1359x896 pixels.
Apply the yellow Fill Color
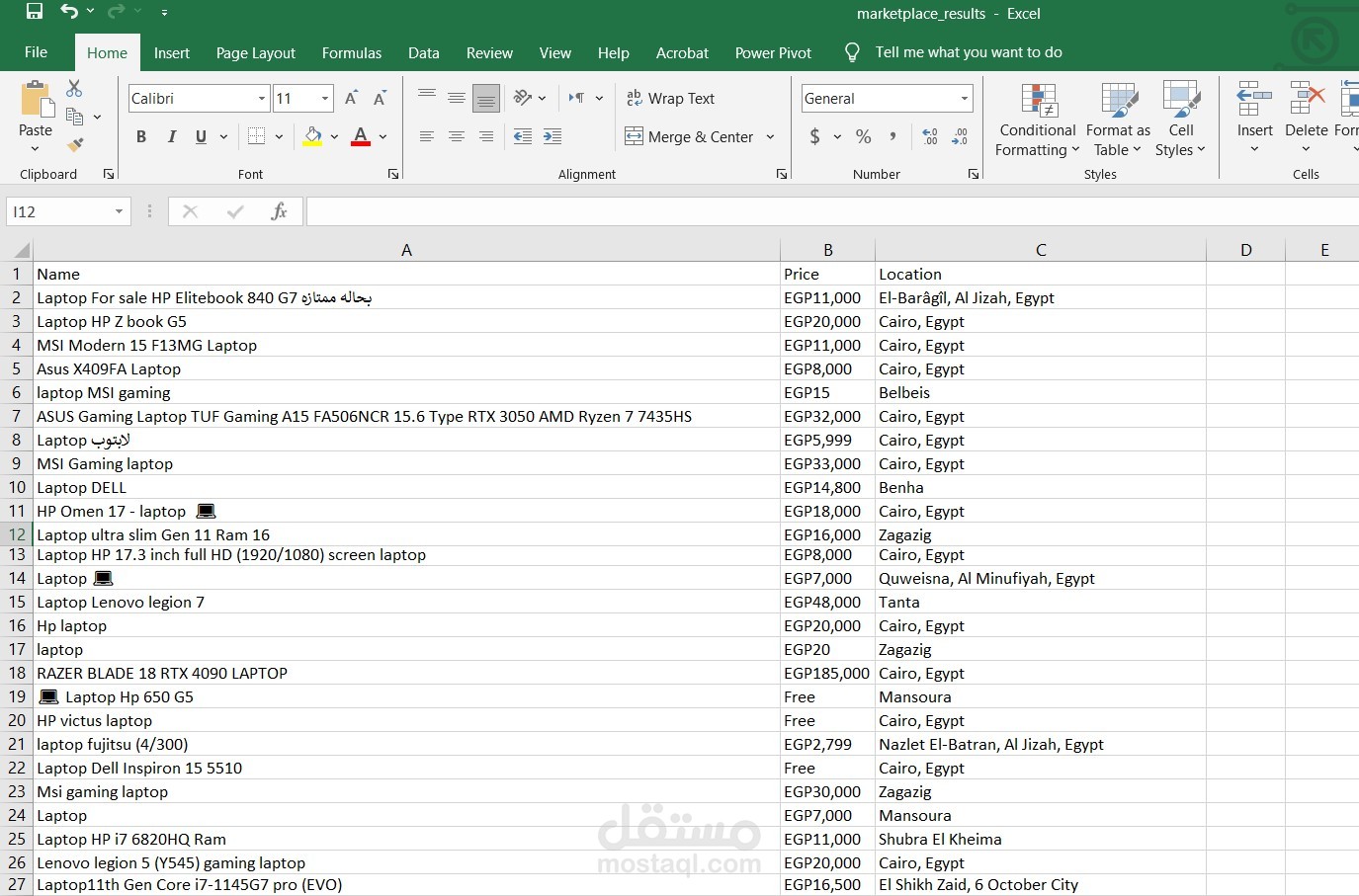(312, 136)
